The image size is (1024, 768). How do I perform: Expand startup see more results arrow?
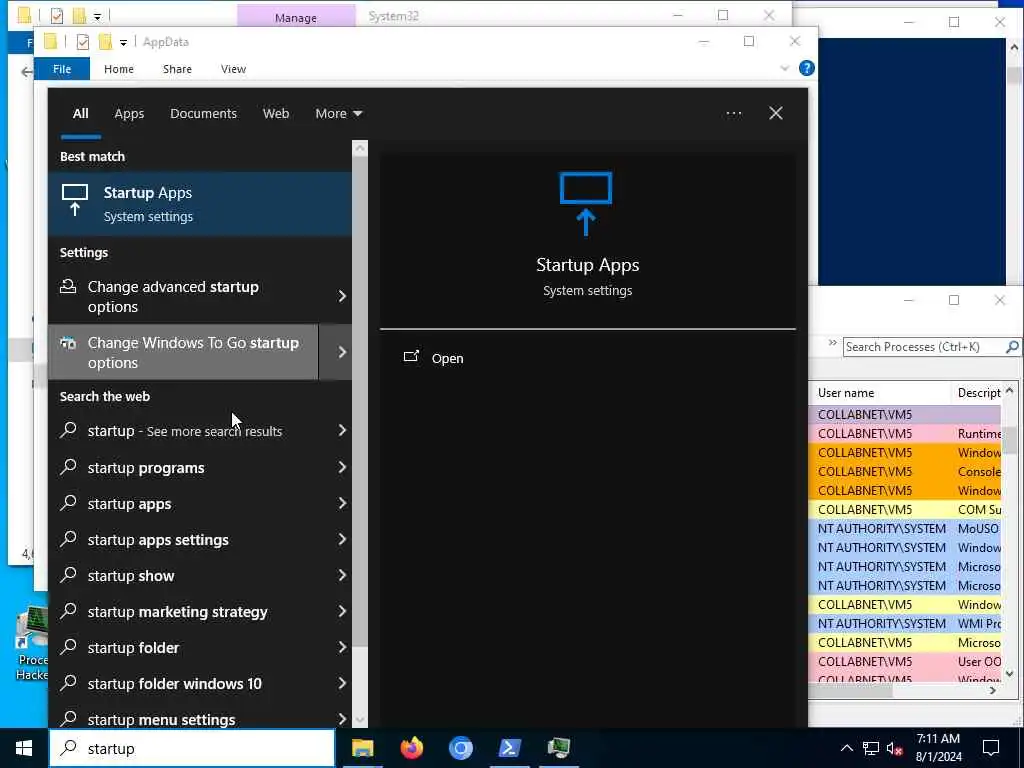pos(342,430)
